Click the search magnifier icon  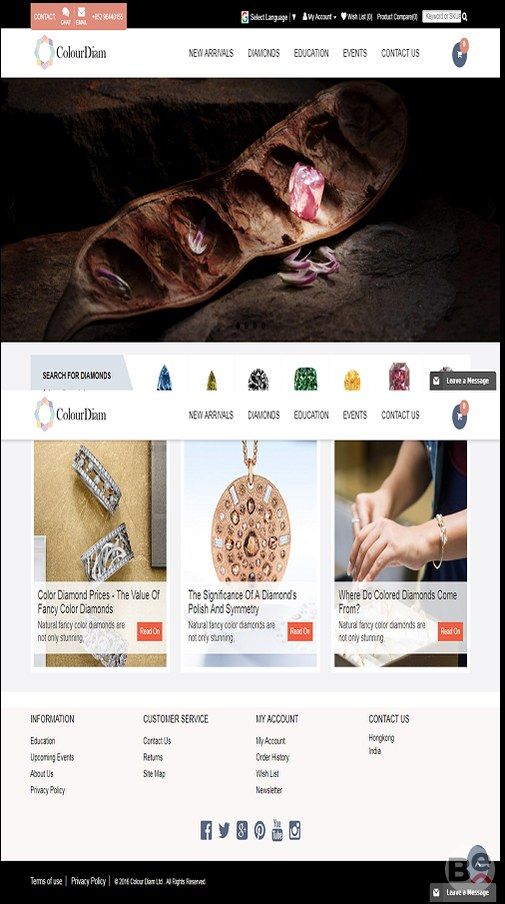pyautogui.click(x=465, y=17)
